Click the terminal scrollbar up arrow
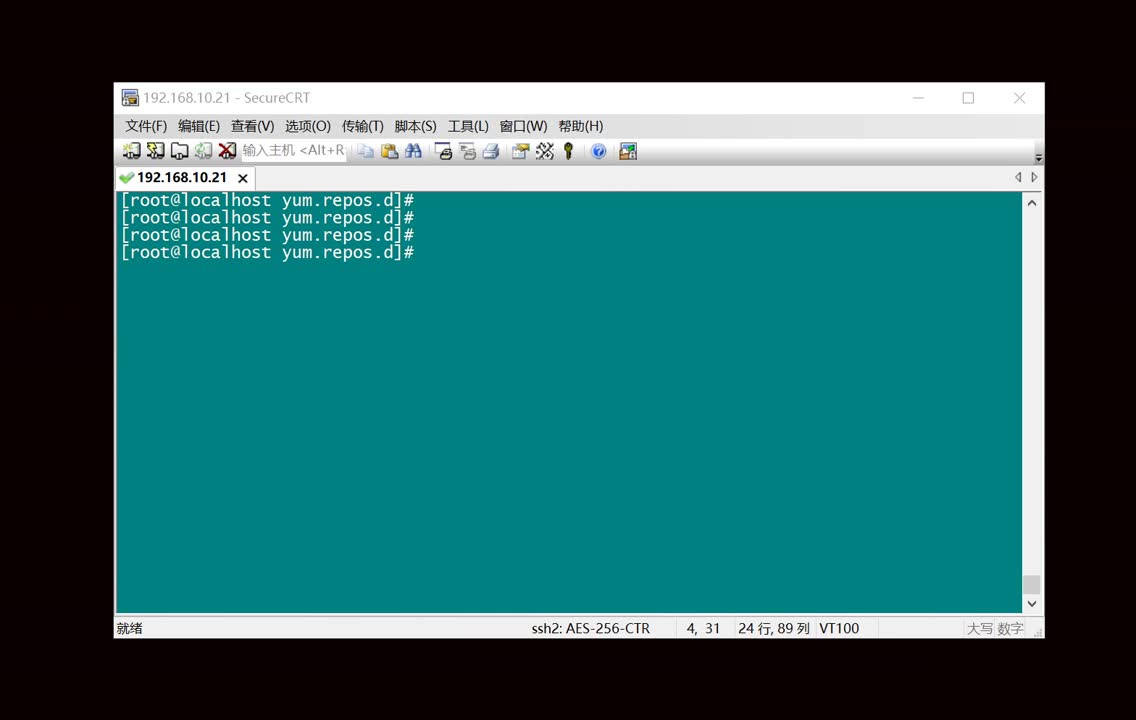Screen dimensions: 1136x720 [1032, 204]
